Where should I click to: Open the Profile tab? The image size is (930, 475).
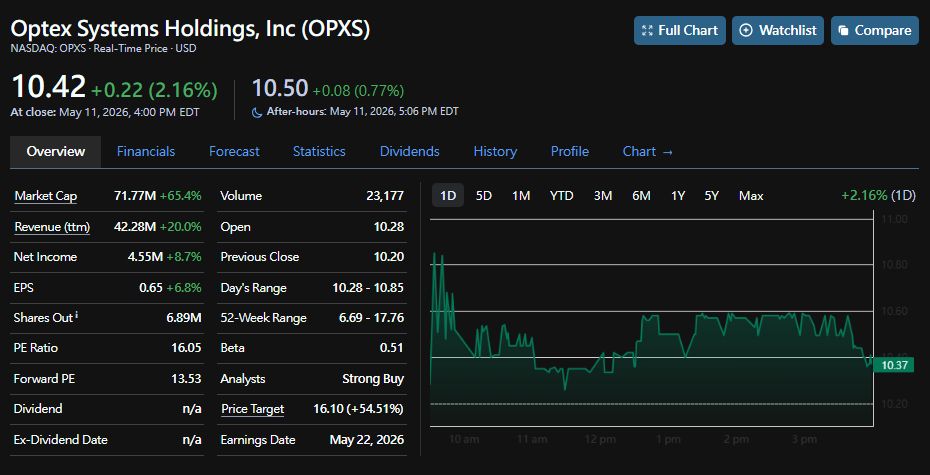point(570,152)
